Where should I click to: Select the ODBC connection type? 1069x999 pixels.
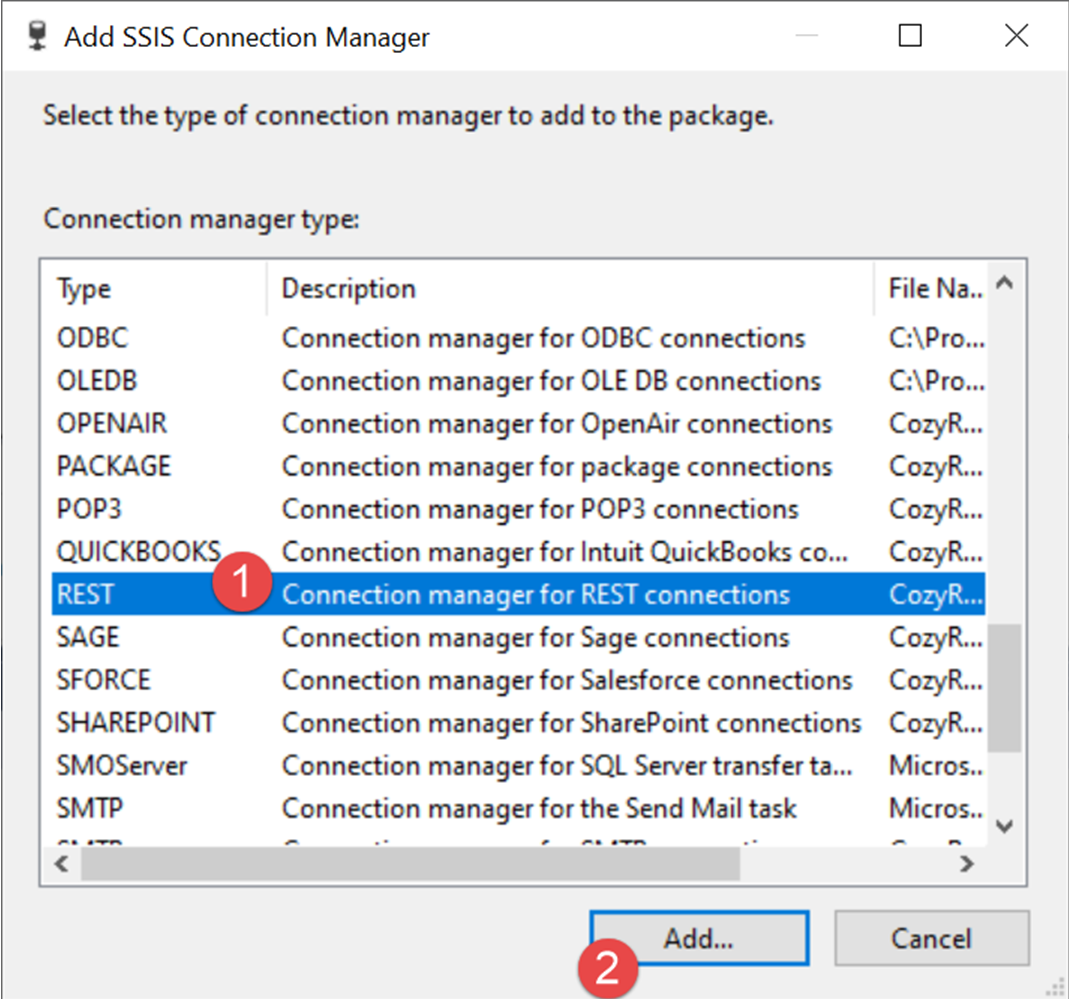pos(93,338)
